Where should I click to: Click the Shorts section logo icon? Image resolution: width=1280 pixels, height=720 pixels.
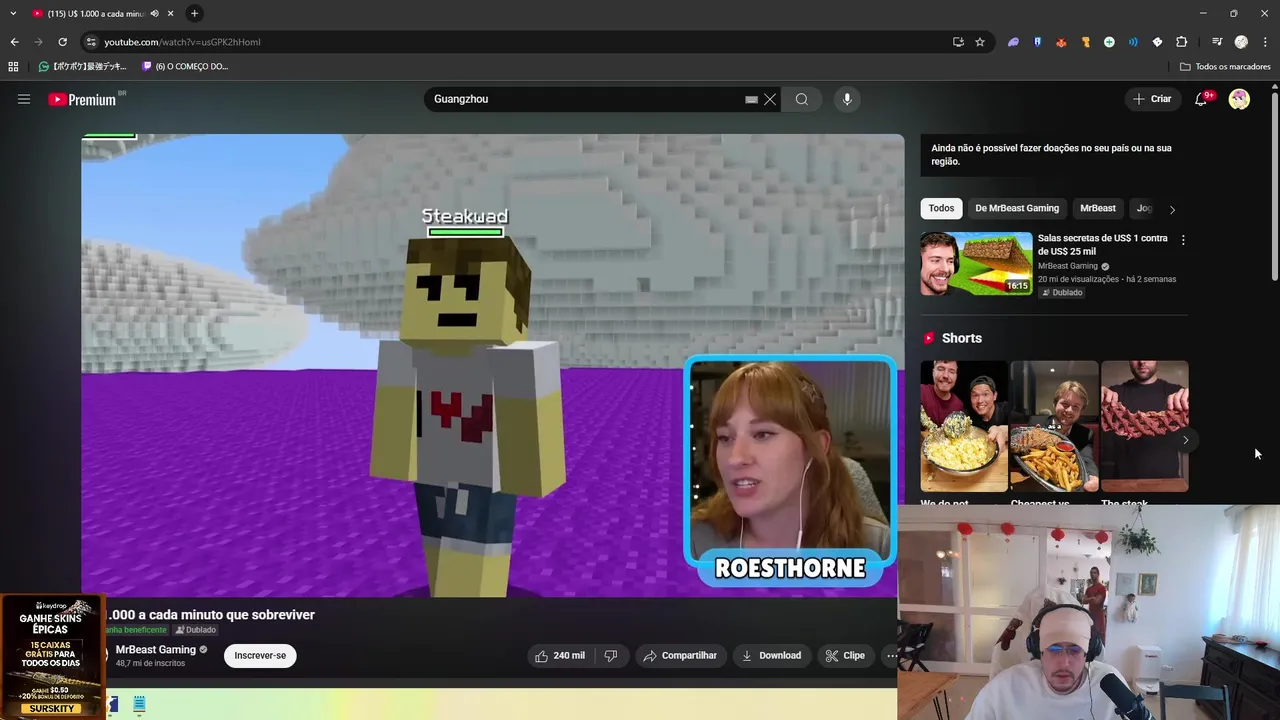pos(929,338)
